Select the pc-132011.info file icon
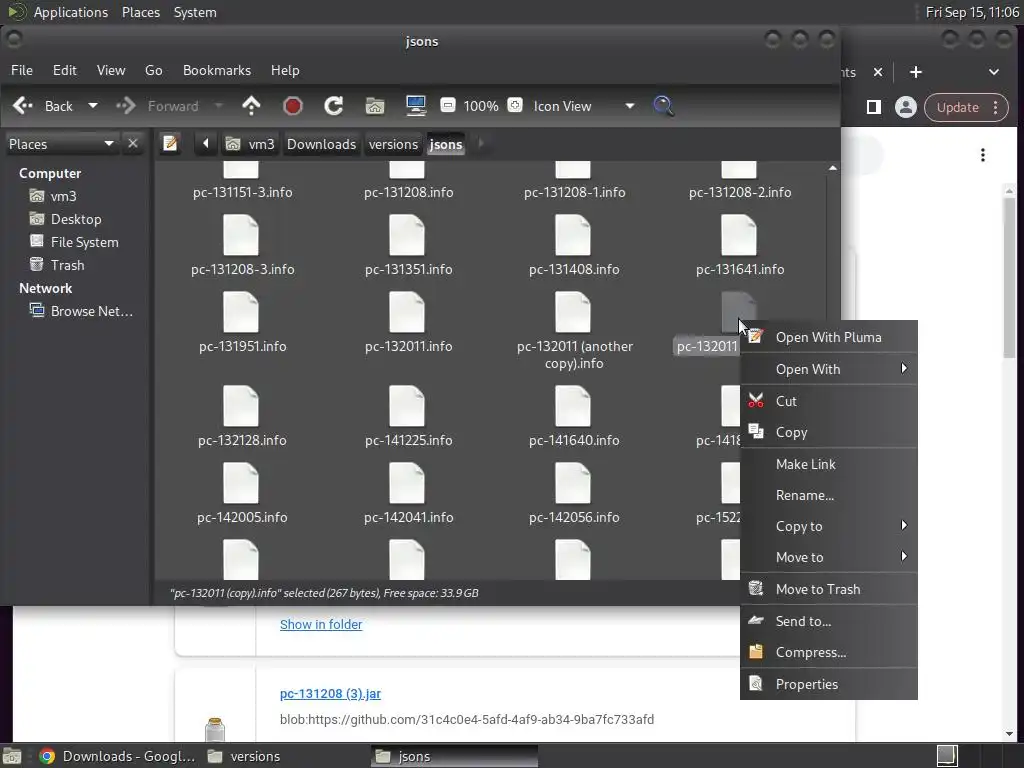The height and width of the screenshot is (768, 1024). click(407, 313)
